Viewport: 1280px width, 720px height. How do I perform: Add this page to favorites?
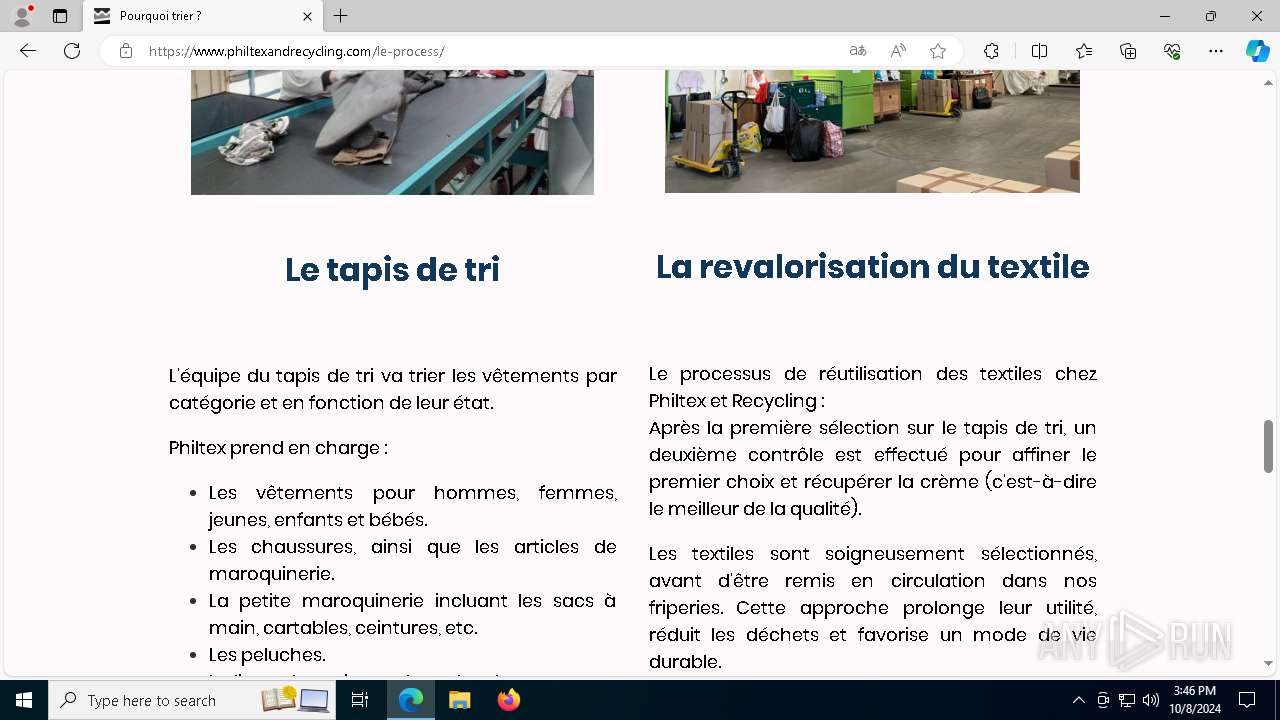(938, 51)
